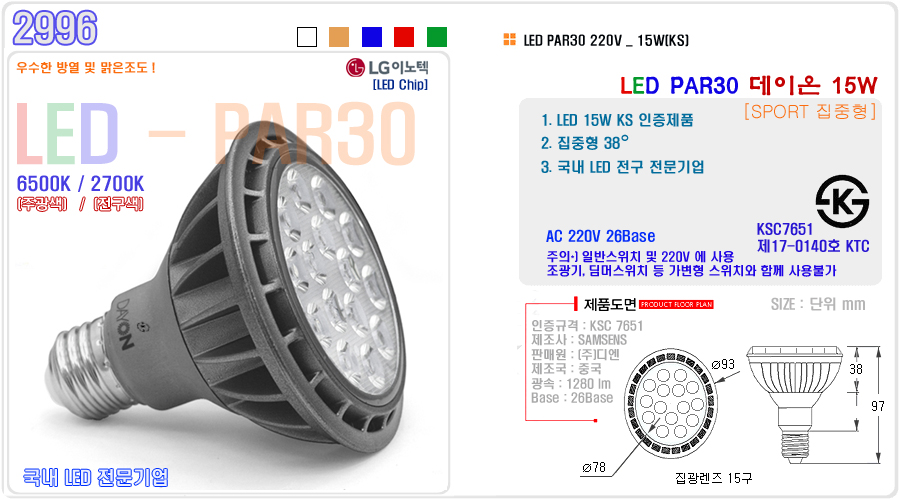
Task: Click the LG Innotek logo
Action: 387,68
